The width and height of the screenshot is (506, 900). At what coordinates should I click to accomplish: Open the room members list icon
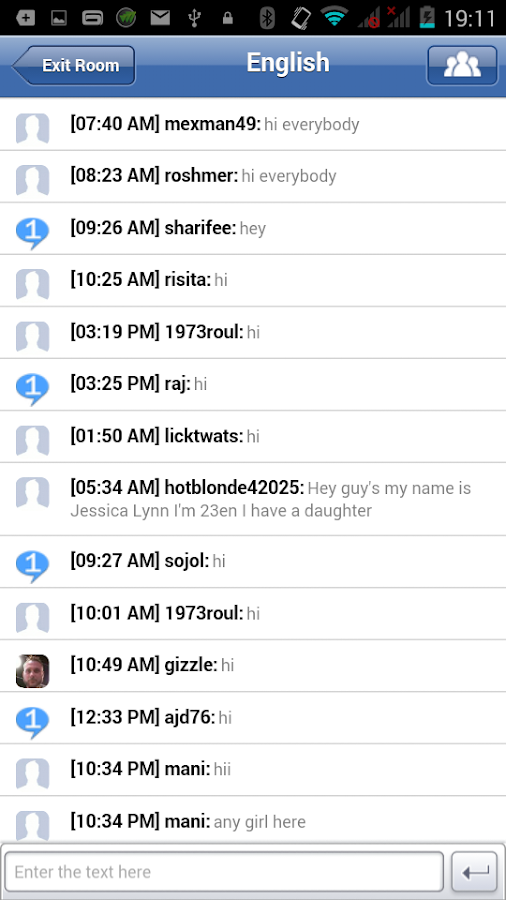pyautogui.click(x=462, y=65)
